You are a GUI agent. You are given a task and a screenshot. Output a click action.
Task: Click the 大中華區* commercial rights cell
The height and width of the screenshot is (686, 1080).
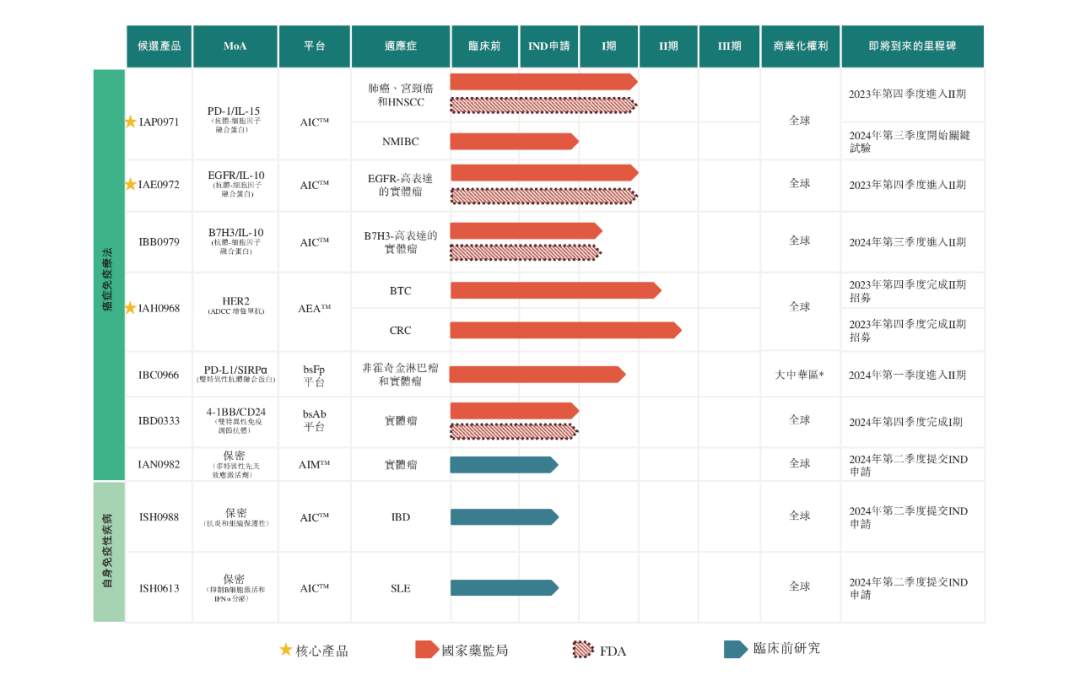point(799,375)
